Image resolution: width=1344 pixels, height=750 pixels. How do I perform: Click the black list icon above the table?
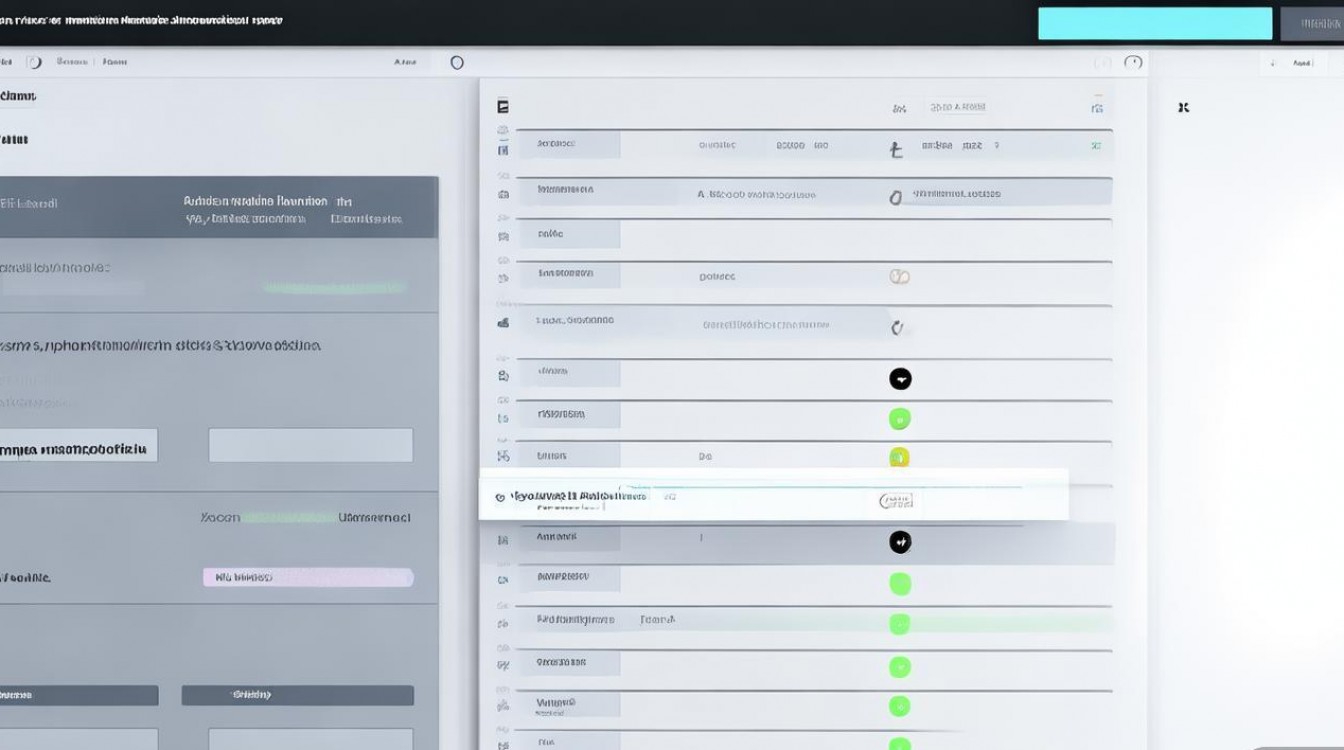point(503,106)
